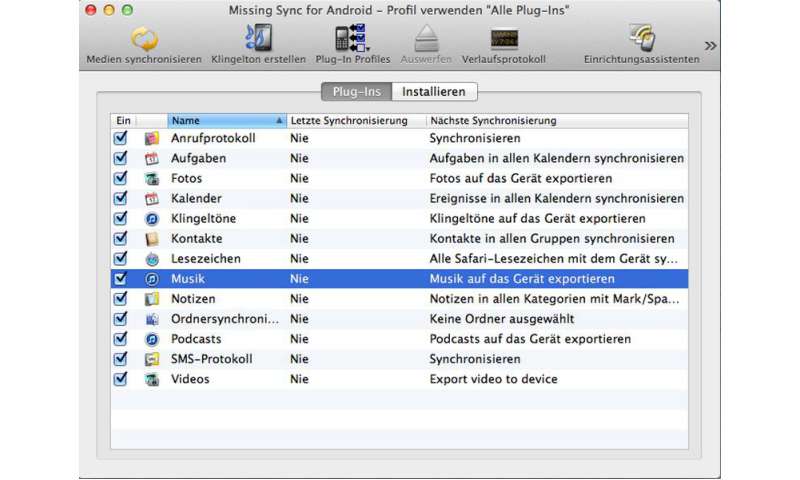Uncheck the Anrufprotokoll plug-in checkbox

click(120, 138)
